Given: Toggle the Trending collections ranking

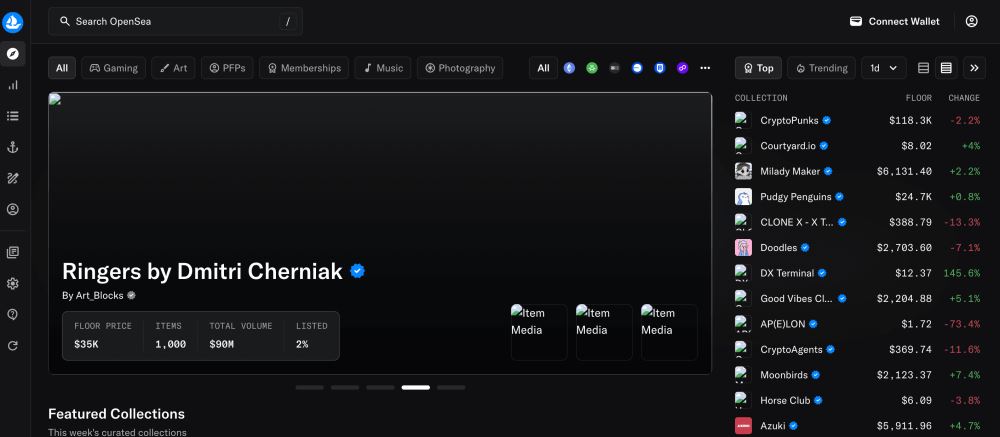Looking at the screenshot, I should (822, 68).
